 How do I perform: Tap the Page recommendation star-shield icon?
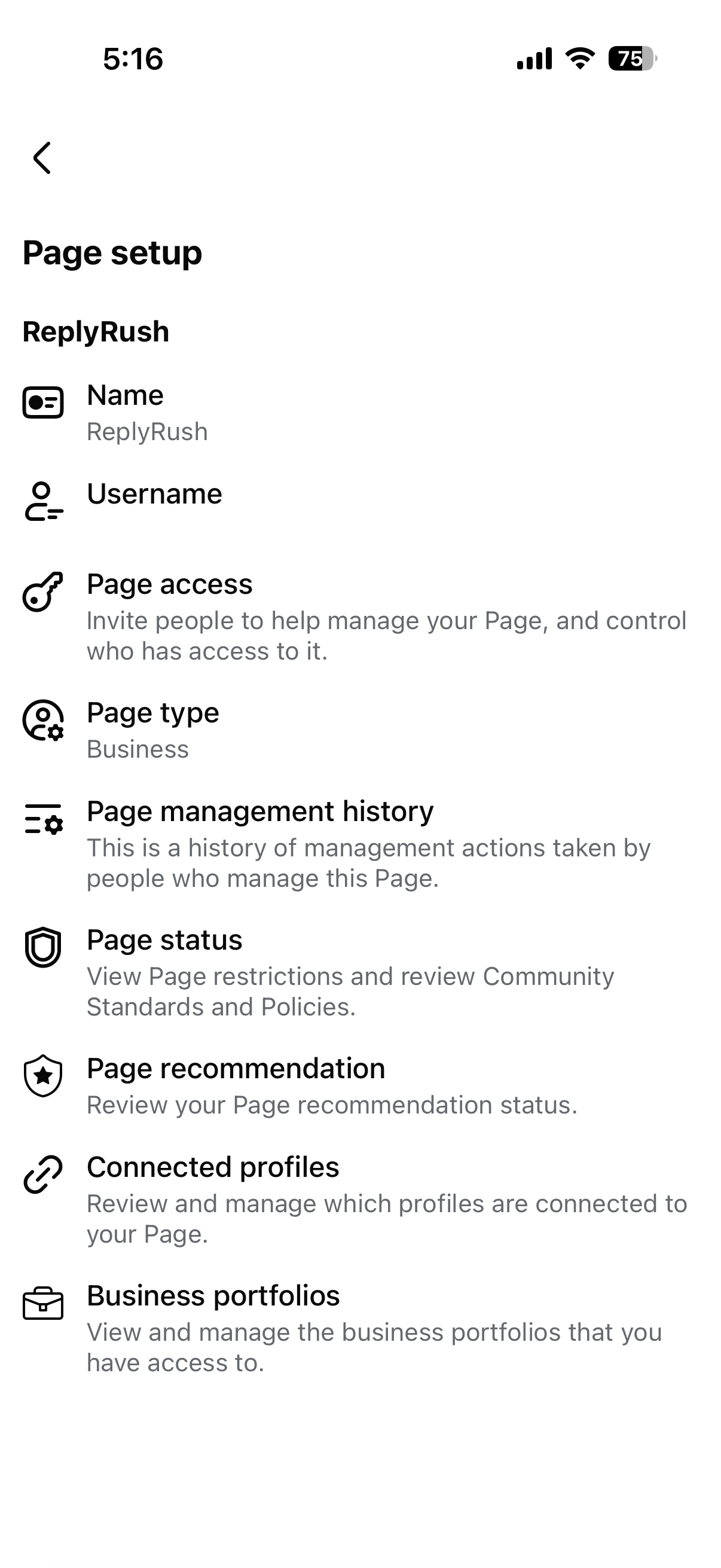[x=42, y=1076]
